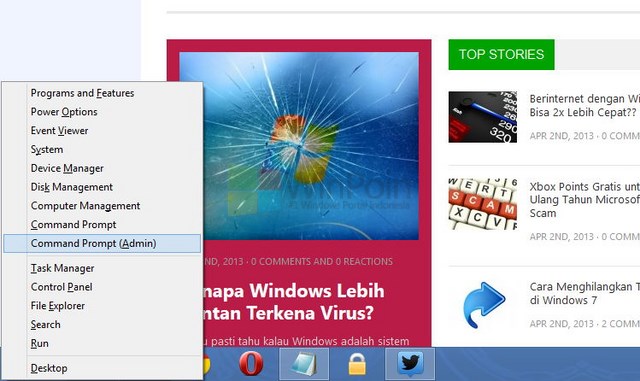Open the Twitter app taskbar icon
This screenshot has height=381, width=640.
coord(410,363)
